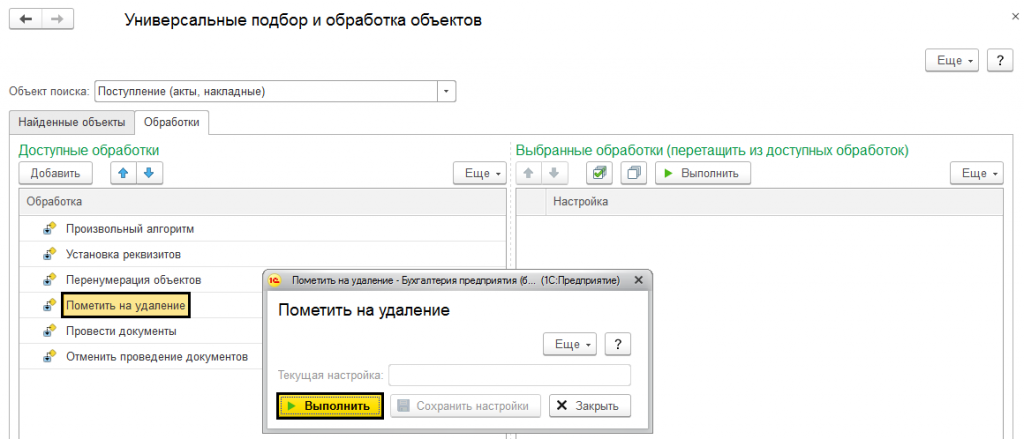Screen dimensions: 1024x439
Task: Select the Обработки tab
Action: pos(171,122)
